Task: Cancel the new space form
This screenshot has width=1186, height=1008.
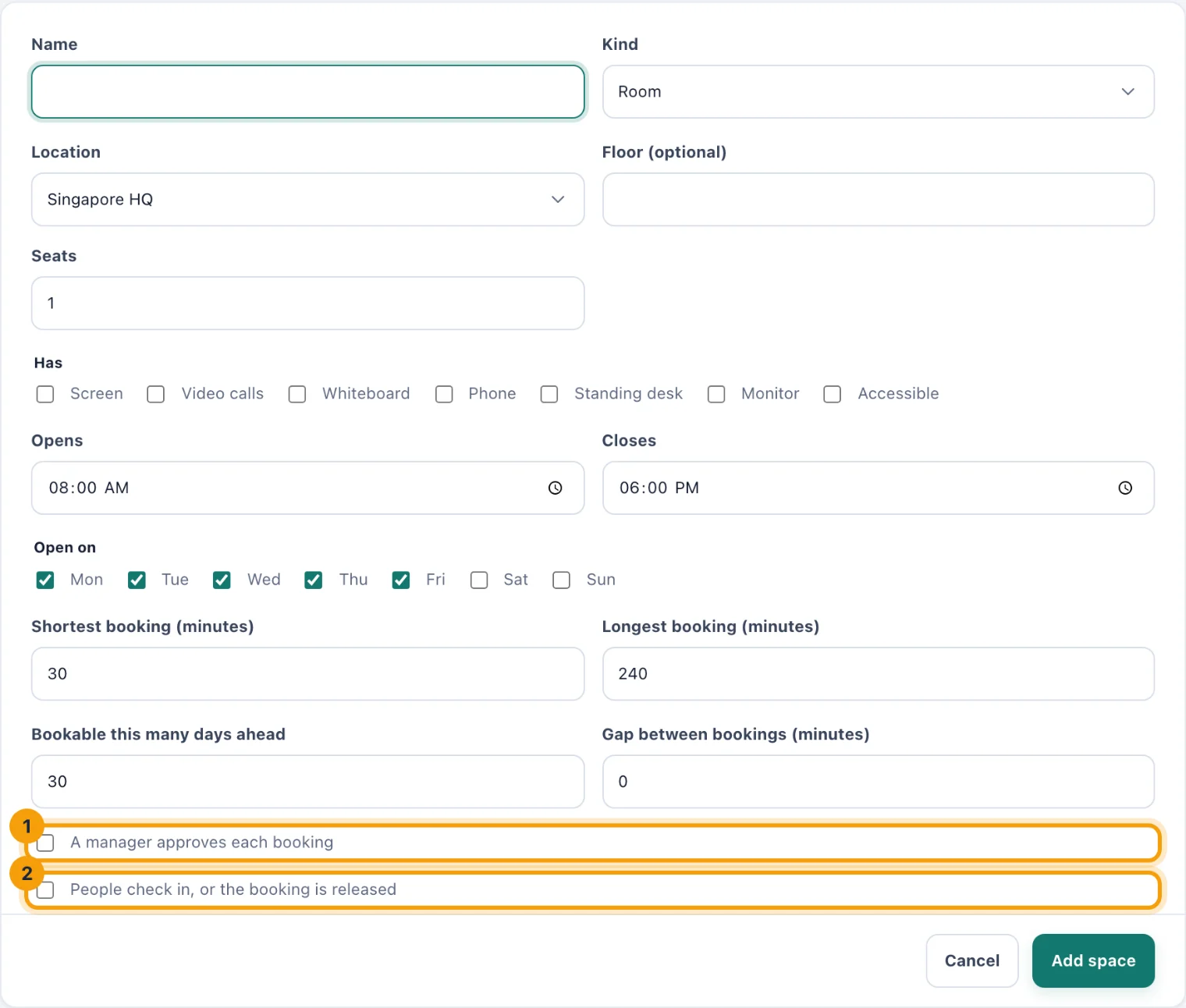Action: click(x=972, y=960)
